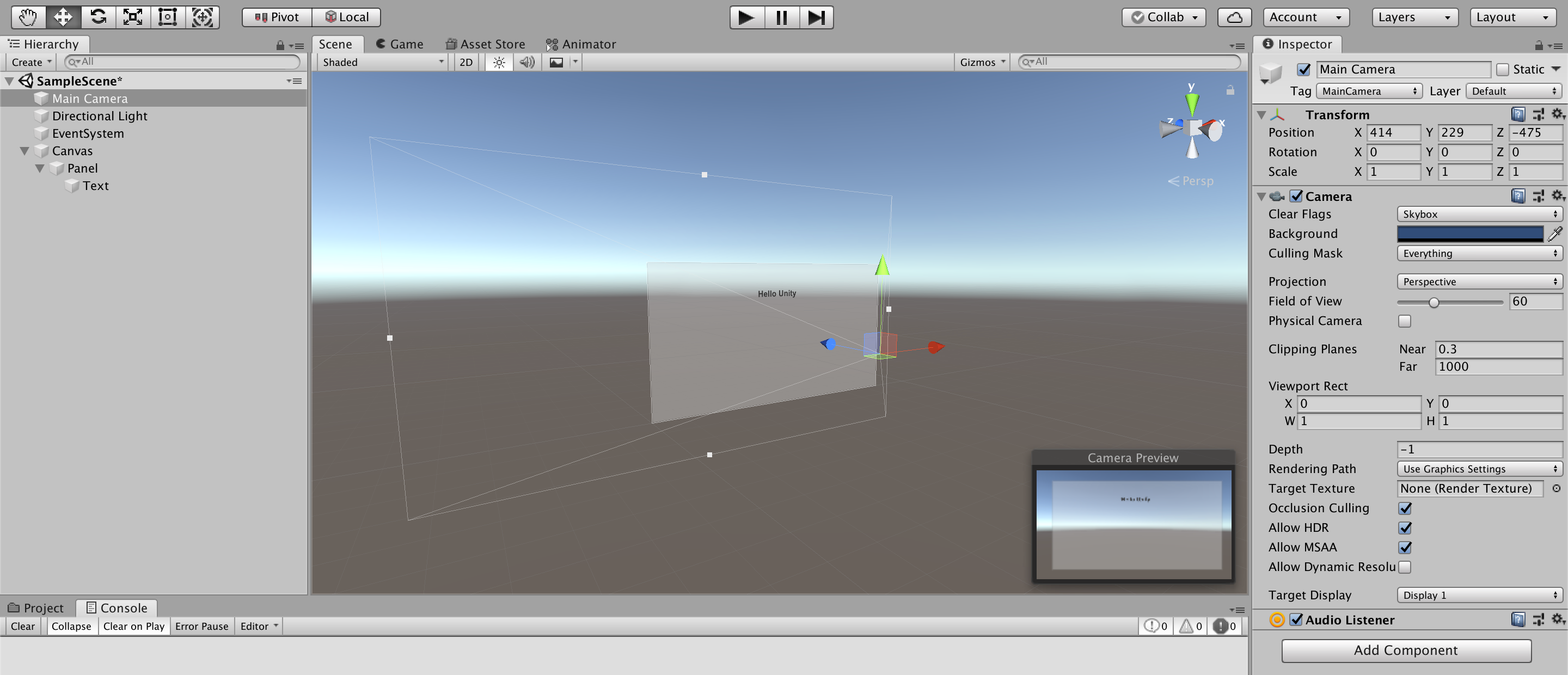Collapse the Canvas hierarchy item

coord(24,150)
